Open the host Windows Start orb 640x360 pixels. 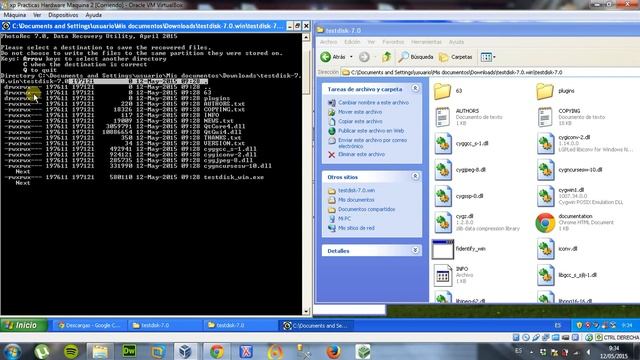[12, 351]
